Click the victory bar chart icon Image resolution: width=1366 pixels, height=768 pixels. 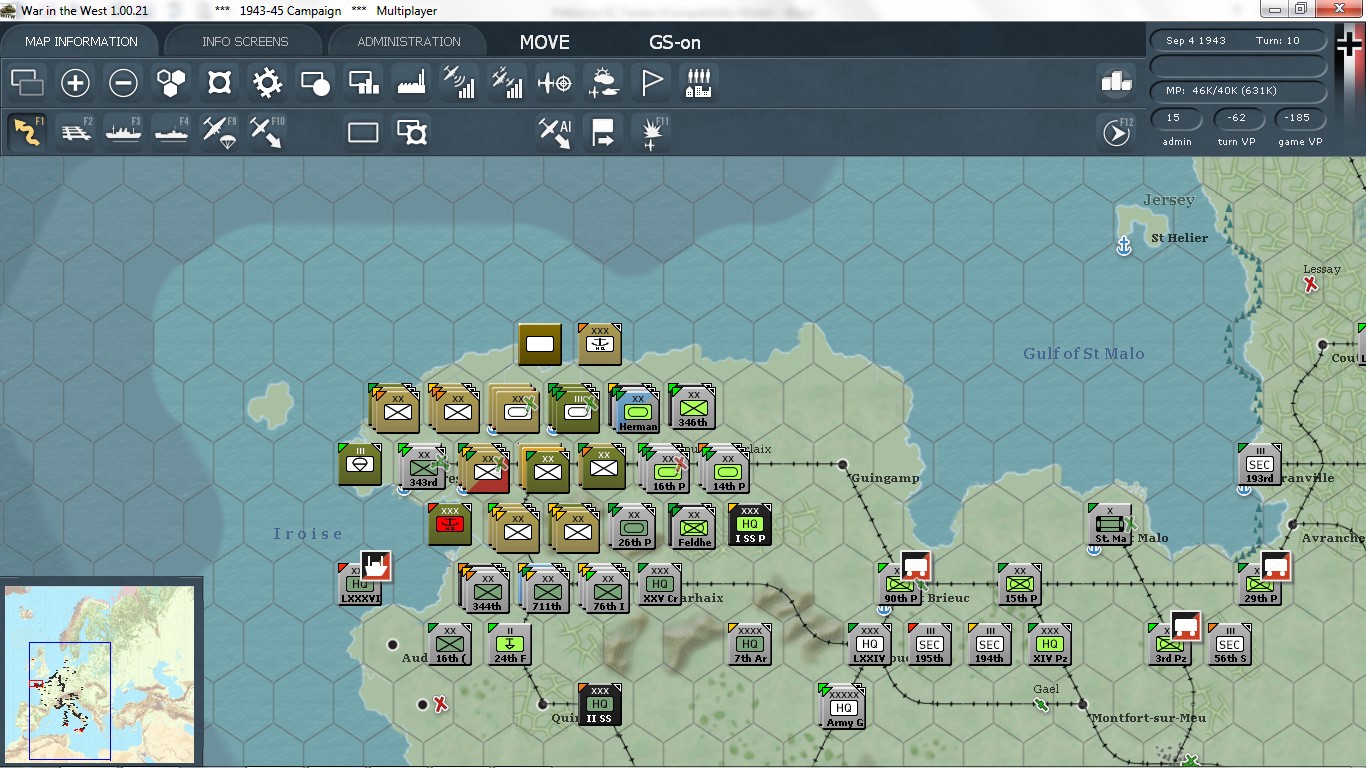(x=1117, y=83)
